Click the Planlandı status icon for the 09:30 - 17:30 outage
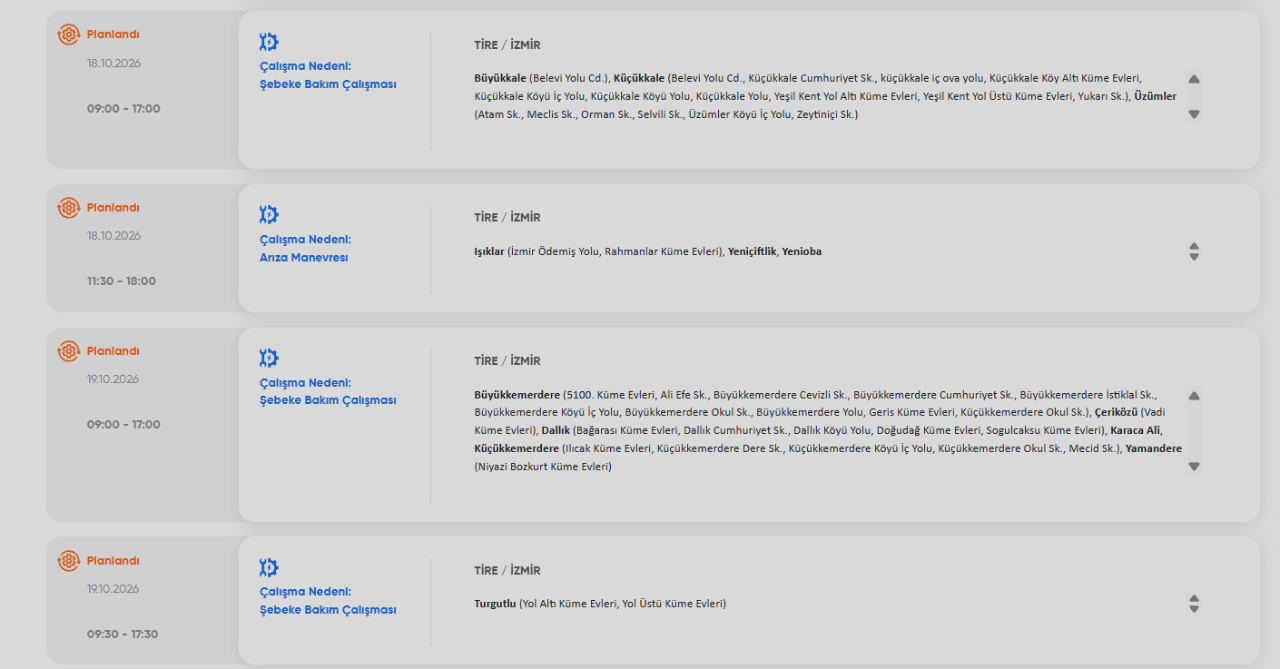The image size is (1280, 669). [x=68, y=561]
